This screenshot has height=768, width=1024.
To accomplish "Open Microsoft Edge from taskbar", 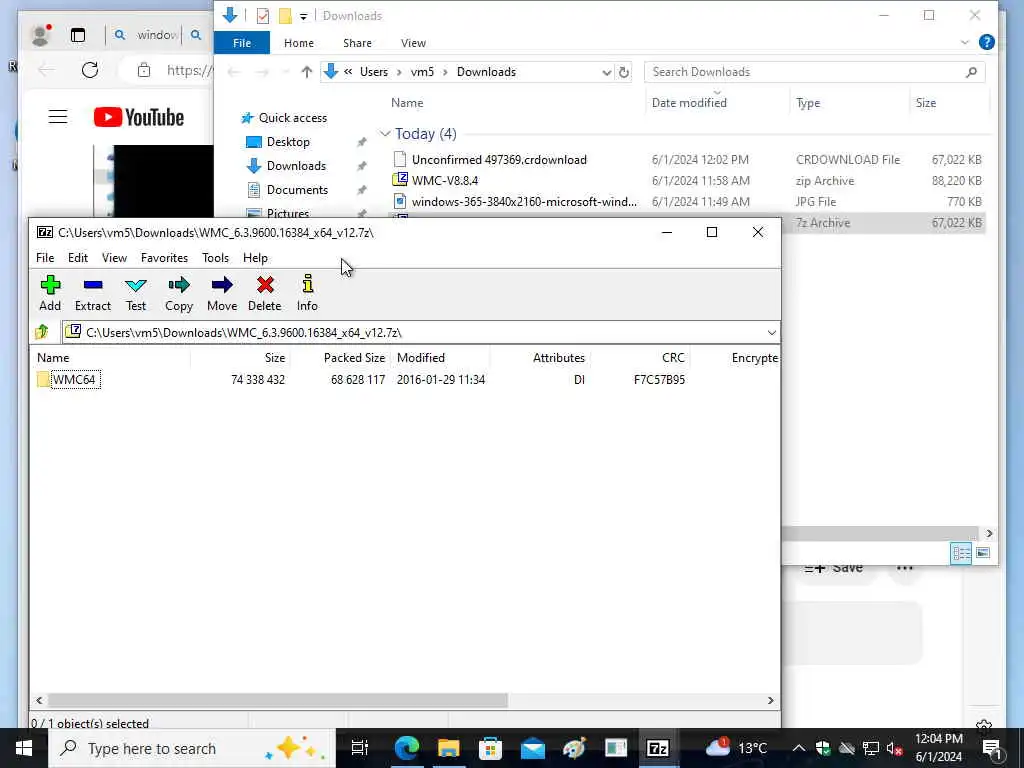I will tap(407, 748).
